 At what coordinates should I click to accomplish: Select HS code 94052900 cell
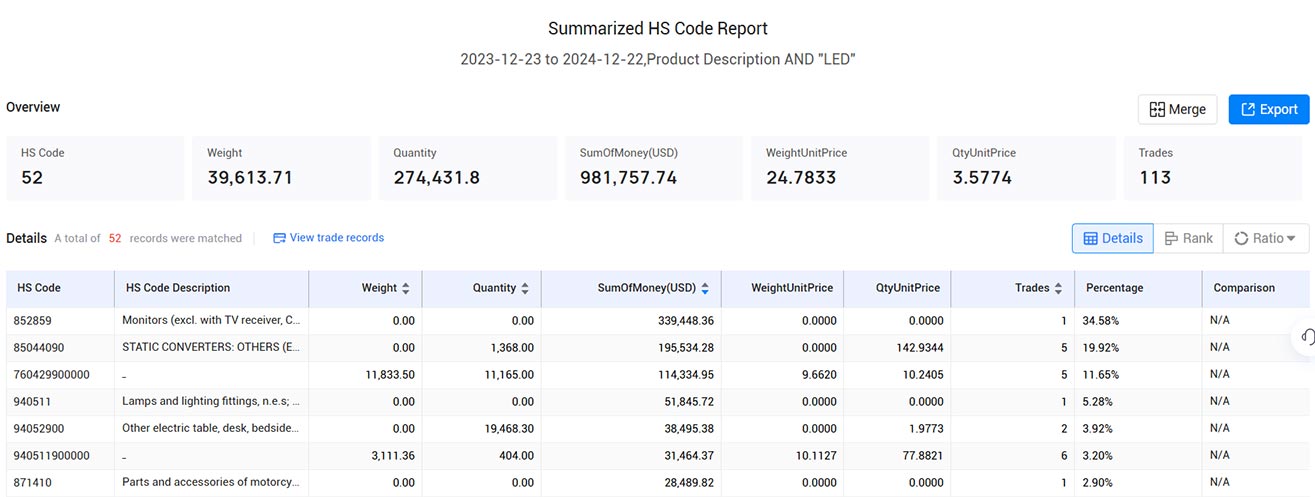point(38,429)
